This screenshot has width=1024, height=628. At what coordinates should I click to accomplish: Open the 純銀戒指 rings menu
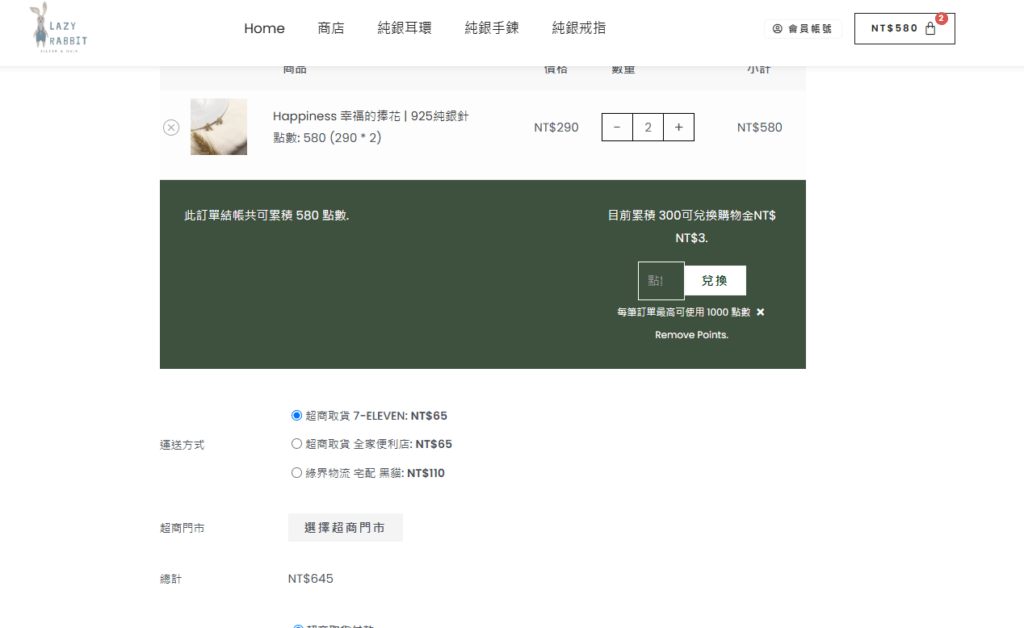(x=578, y=28)
